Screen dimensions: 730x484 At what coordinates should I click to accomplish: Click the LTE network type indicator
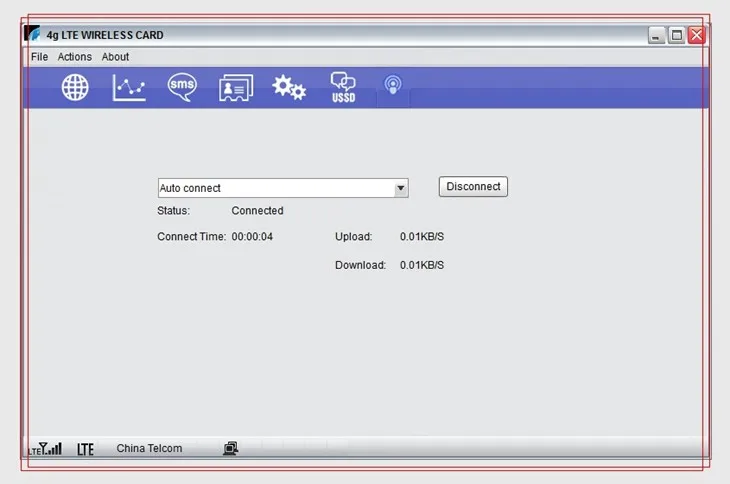click(85, 449)
